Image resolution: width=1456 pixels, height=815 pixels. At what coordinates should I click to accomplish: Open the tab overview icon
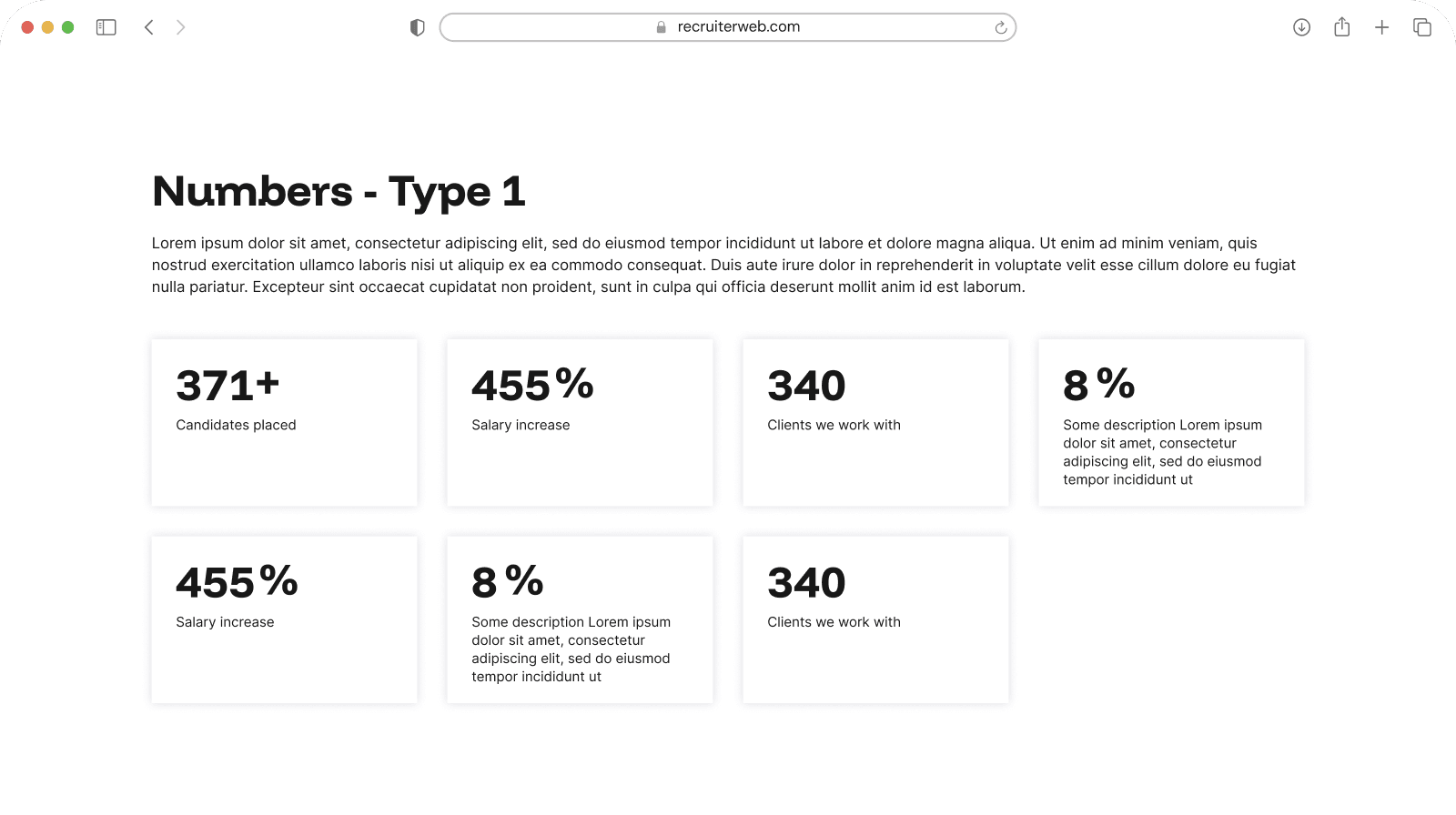click(x=1421, y=27)
